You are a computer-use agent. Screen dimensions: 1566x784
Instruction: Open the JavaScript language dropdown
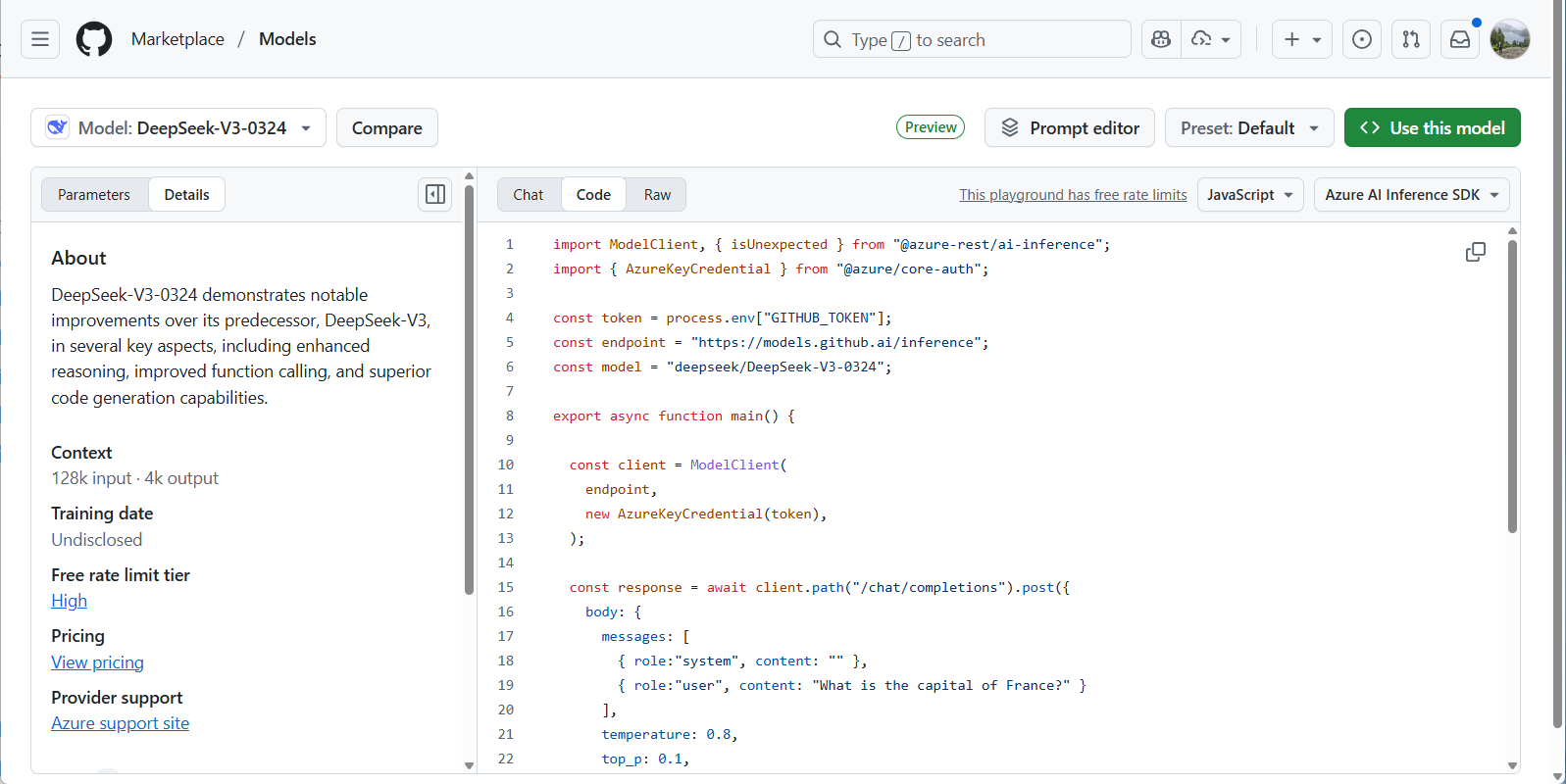[1249, 195]
